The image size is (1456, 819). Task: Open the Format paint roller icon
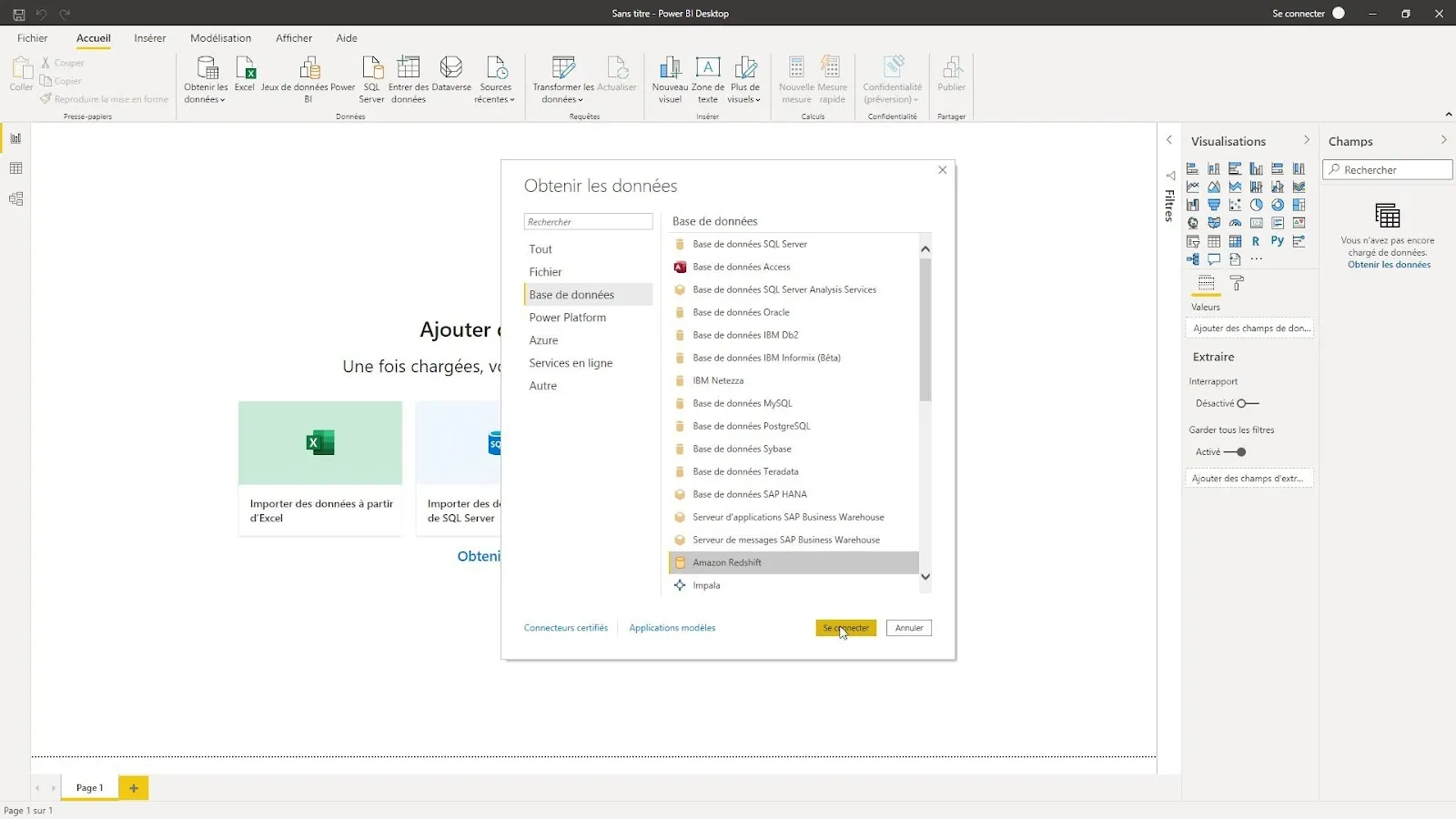click(1237, 284)
